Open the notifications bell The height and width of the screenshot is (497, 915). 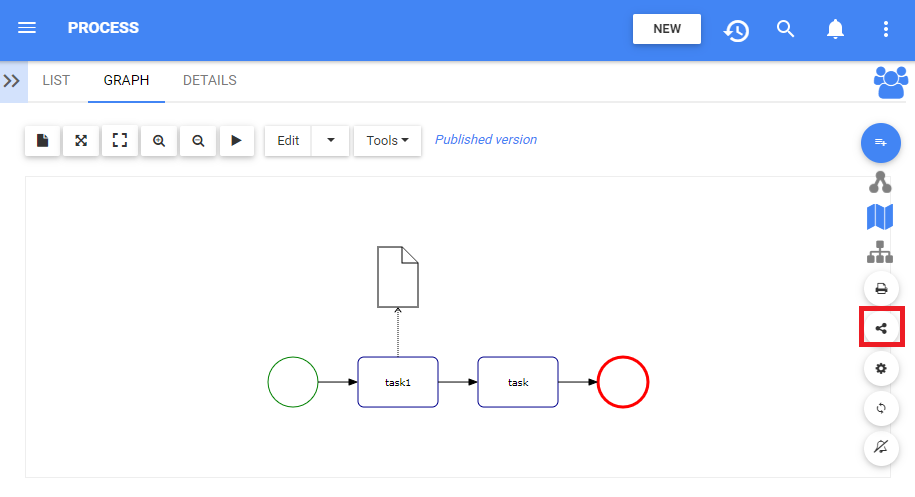(836, 29)
